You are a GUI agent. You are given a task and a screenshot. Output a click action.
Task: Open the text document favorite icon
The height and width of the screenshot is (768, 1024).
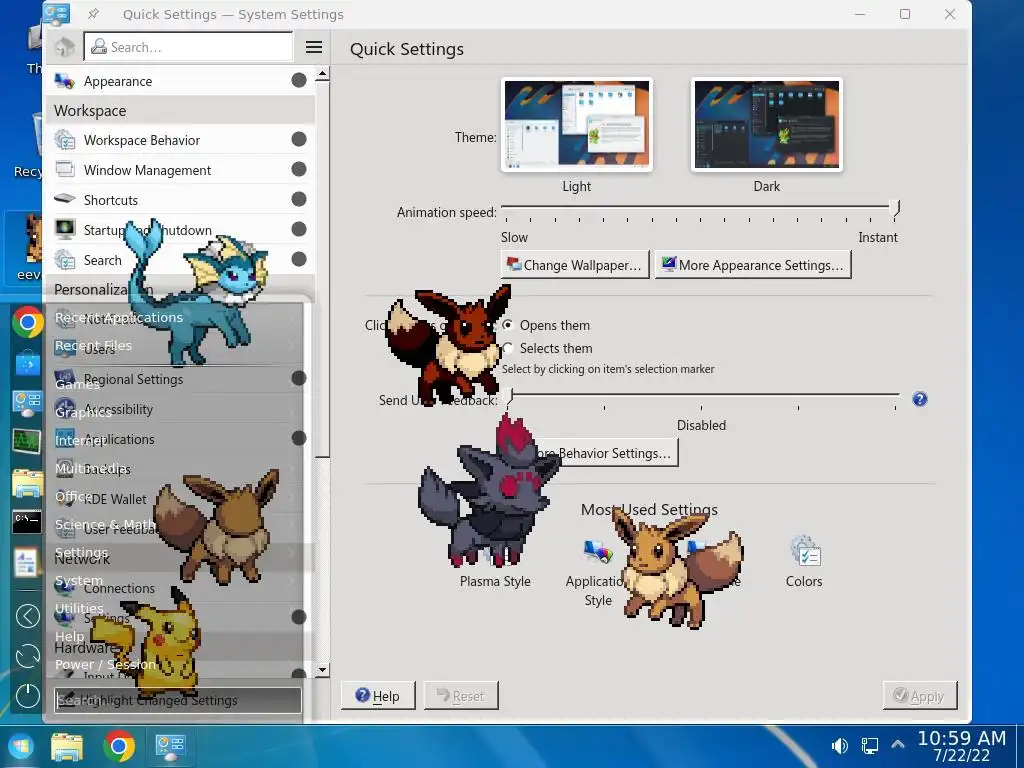tap(27, 562)
